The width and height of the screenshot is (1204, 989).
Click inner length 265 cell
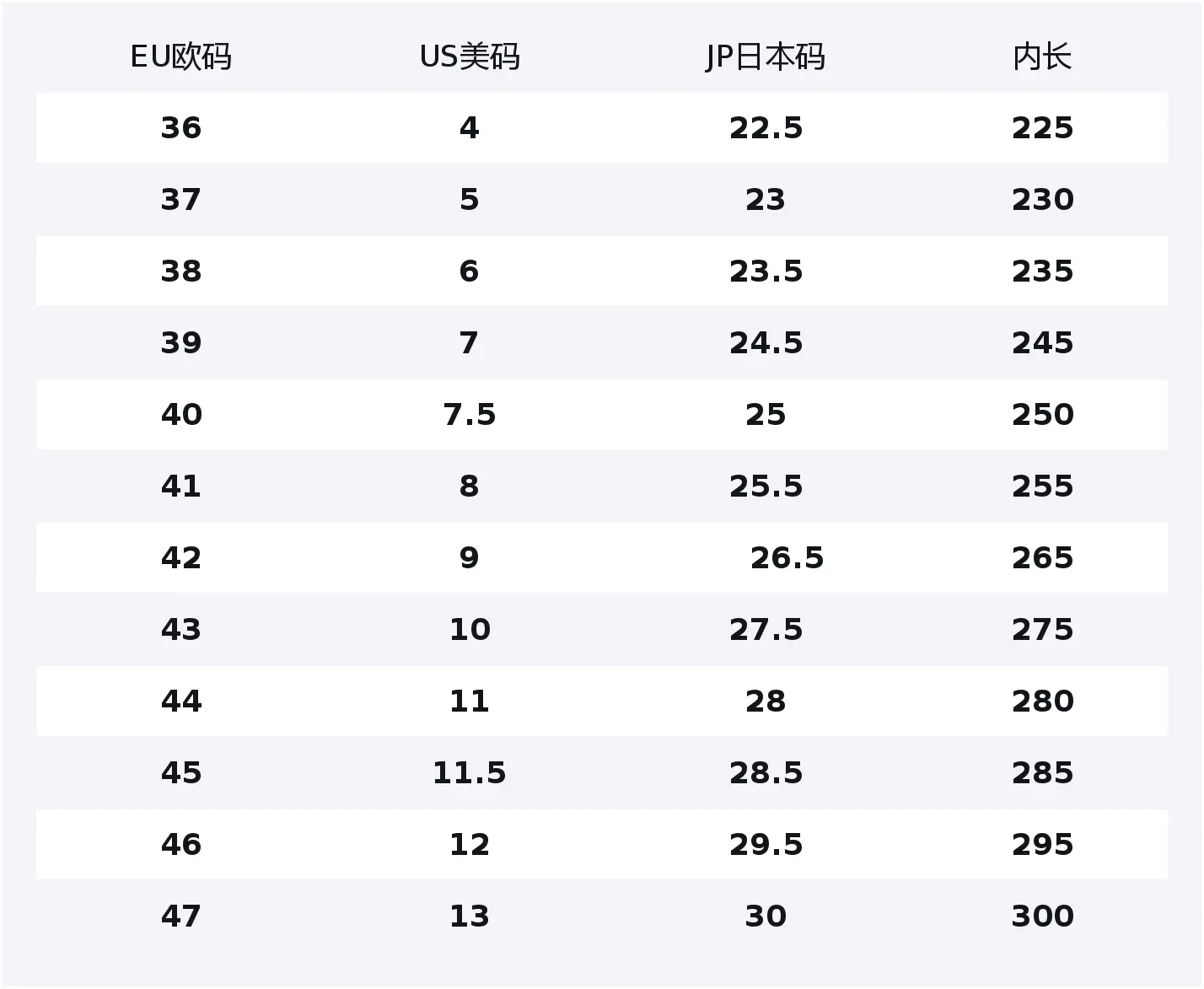pos(1043,558)
